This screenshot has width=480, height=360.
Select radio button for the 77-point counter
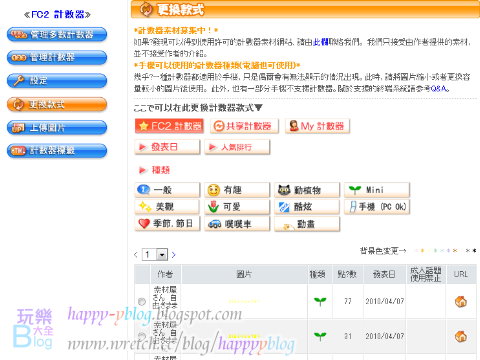point(142,301)
